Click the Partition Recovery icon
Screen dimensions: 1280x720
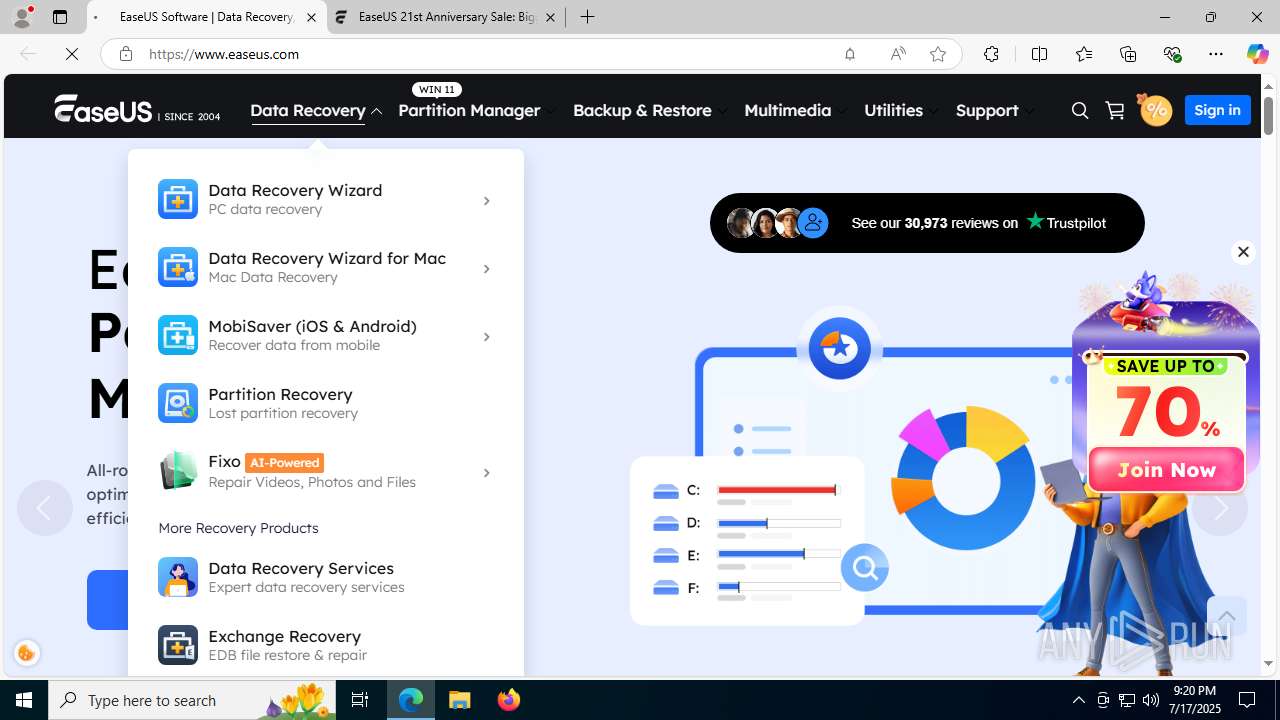click(178, 403)
